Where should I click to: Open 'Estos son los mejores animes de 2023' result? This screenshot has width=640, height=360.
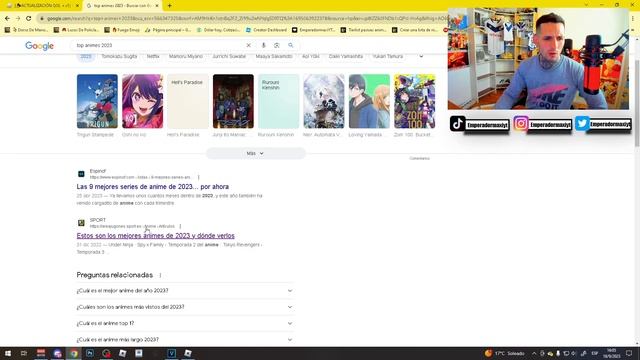pos(156,236)
